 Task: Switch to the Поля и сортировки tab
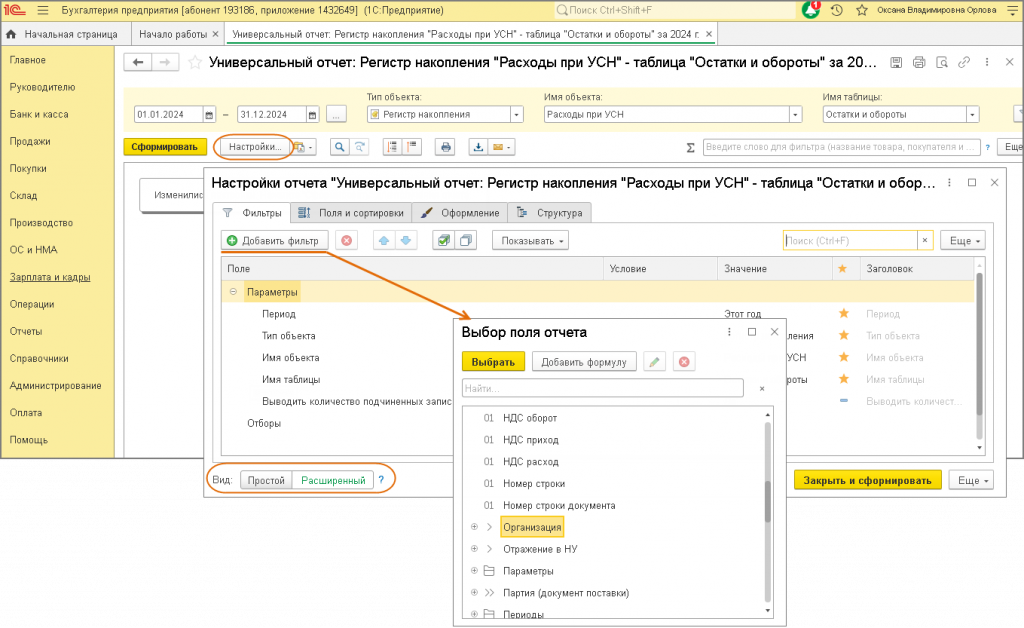351,213
